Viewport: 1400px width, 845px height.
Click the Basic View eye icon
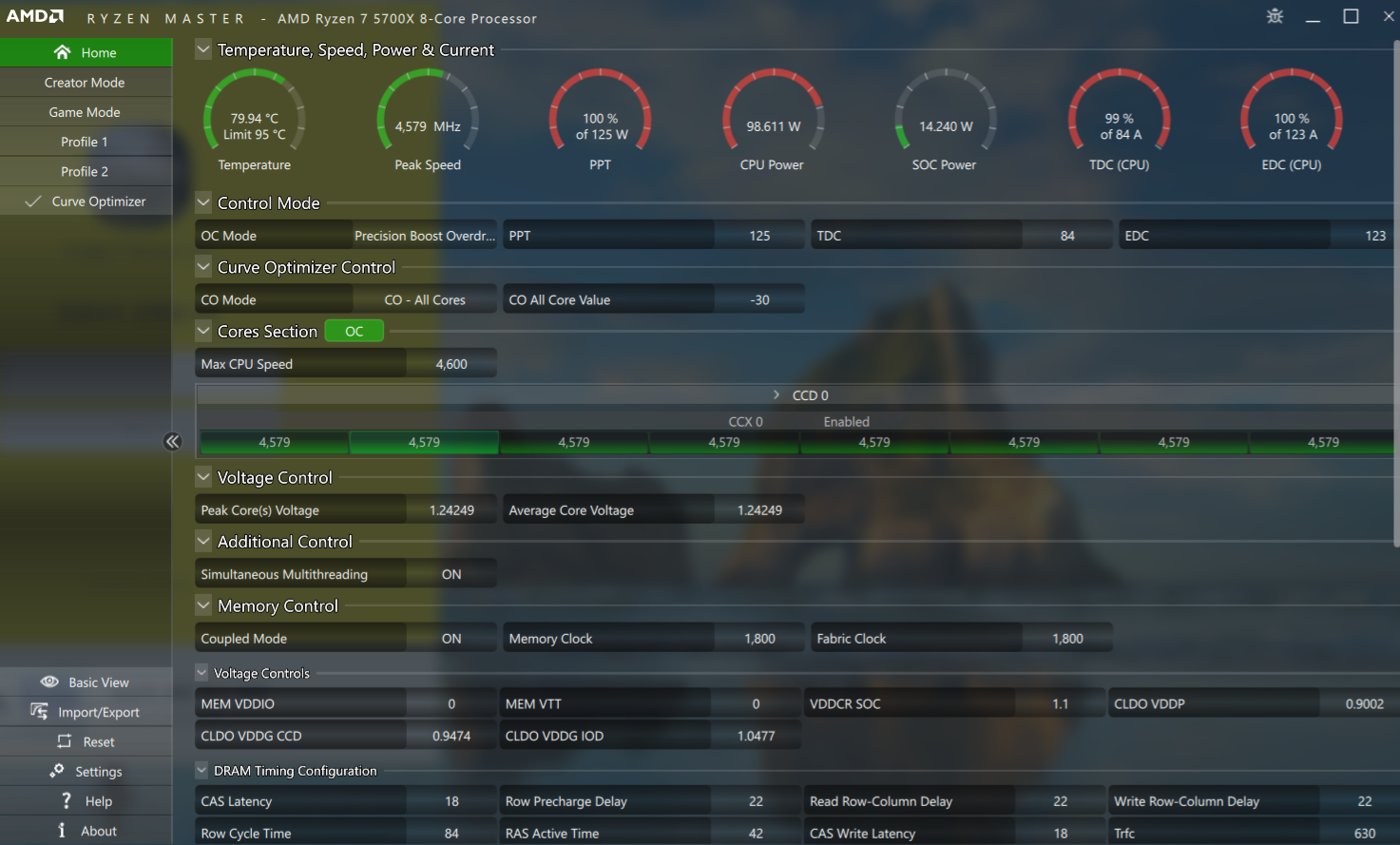[x=49, y=682]
